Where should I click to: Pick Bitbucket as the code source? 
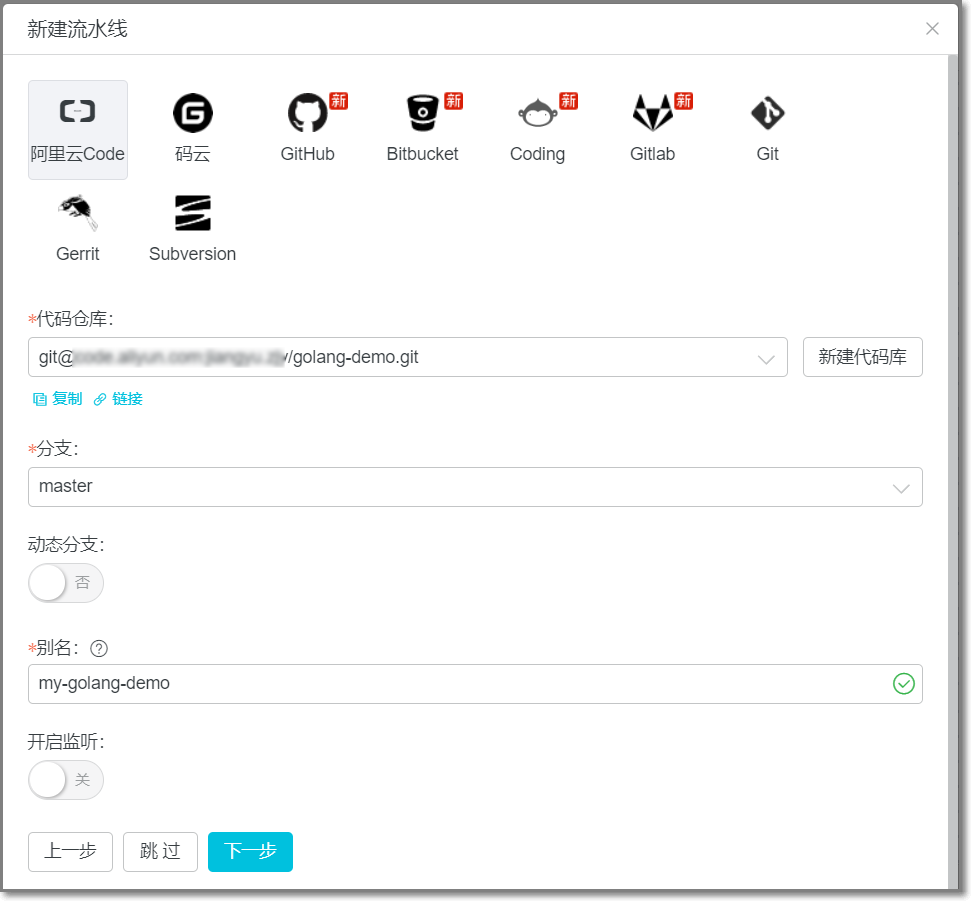[423, 128]
